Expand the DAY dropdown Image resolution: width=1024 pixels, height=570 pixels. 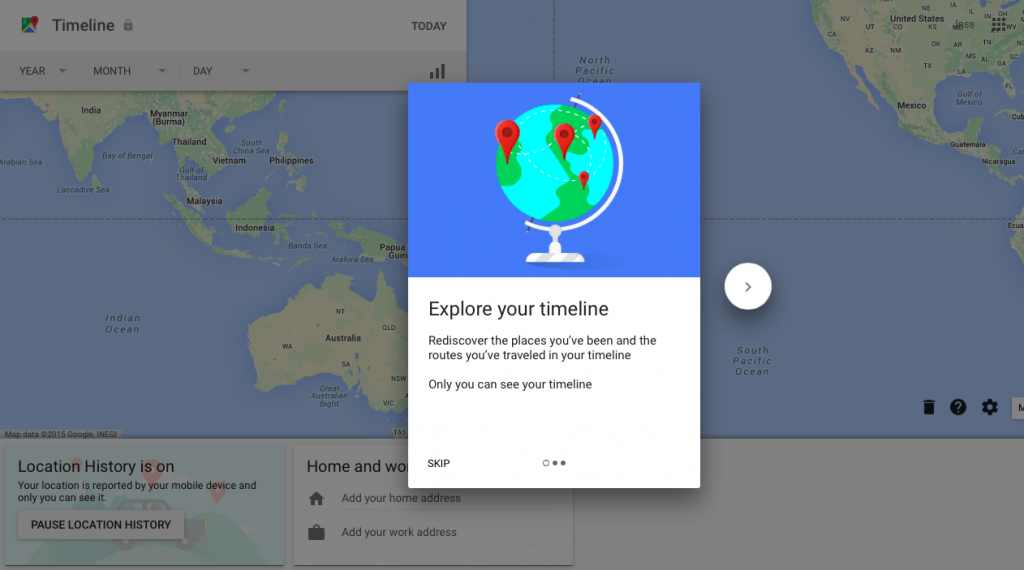click(x=220, y=71)
